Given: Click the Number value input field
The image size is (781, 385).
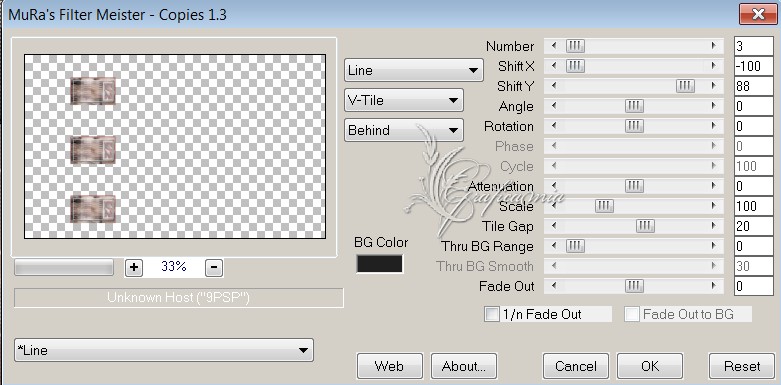Looking at the screenshot, I should click(754, 46).
